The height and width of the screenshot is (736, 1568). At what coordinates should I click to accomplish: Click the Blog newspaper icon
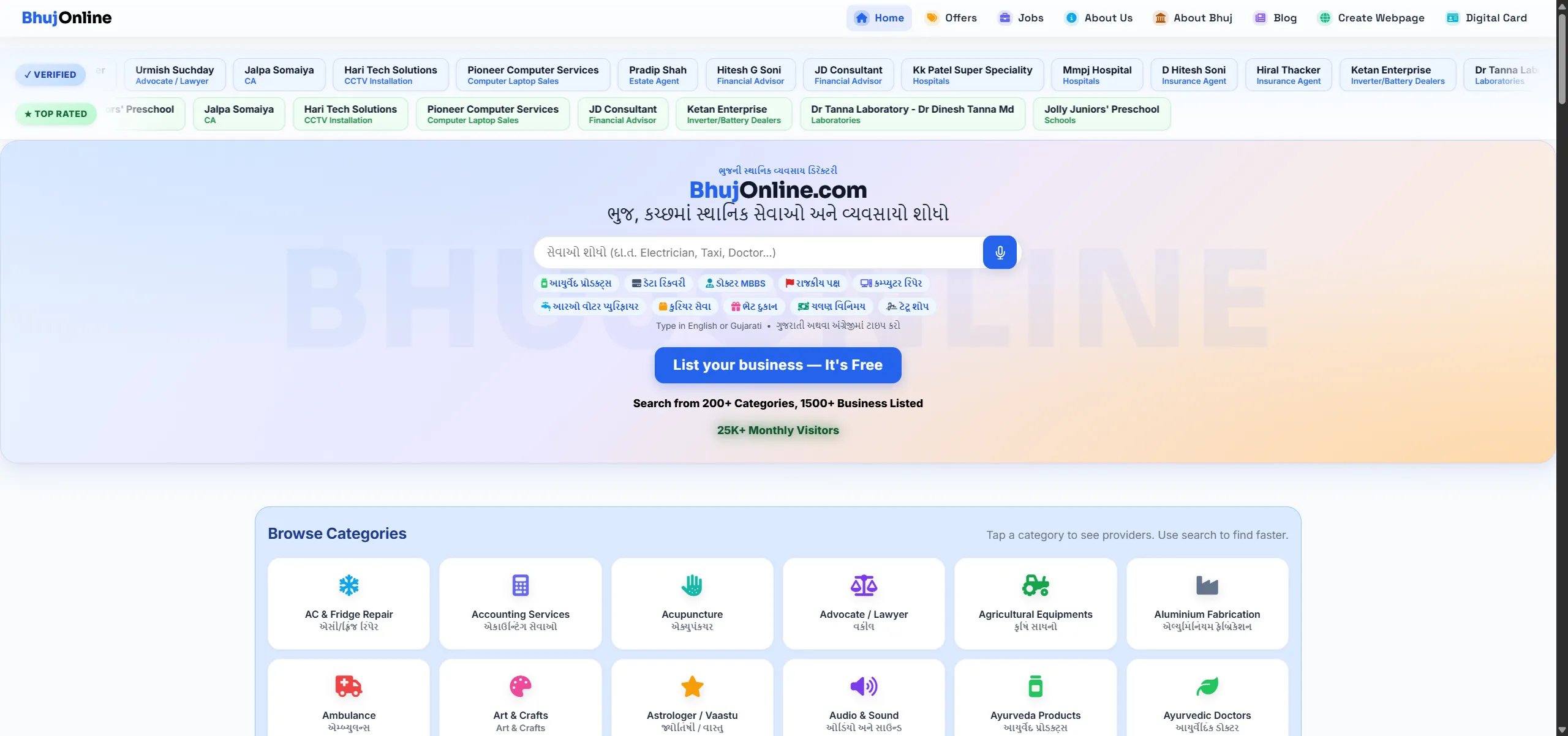coord(1260,18)
